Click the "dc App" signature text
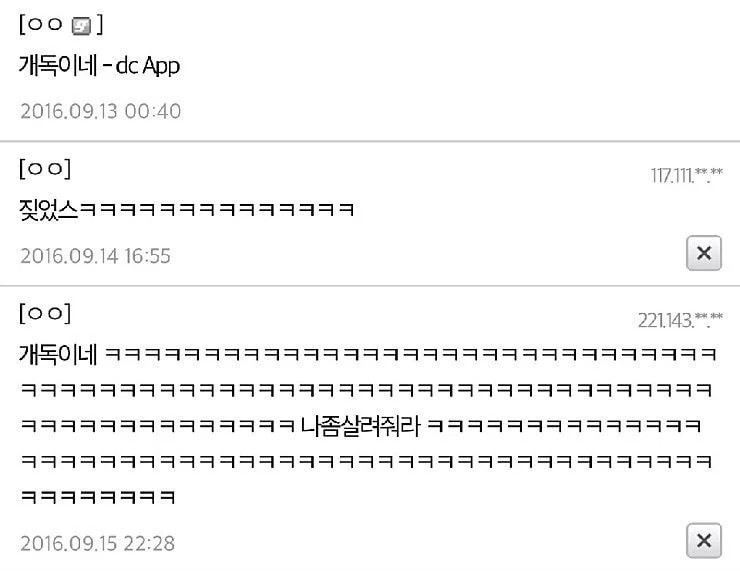Viewport: 740px width, 571px height. [148, 66]
